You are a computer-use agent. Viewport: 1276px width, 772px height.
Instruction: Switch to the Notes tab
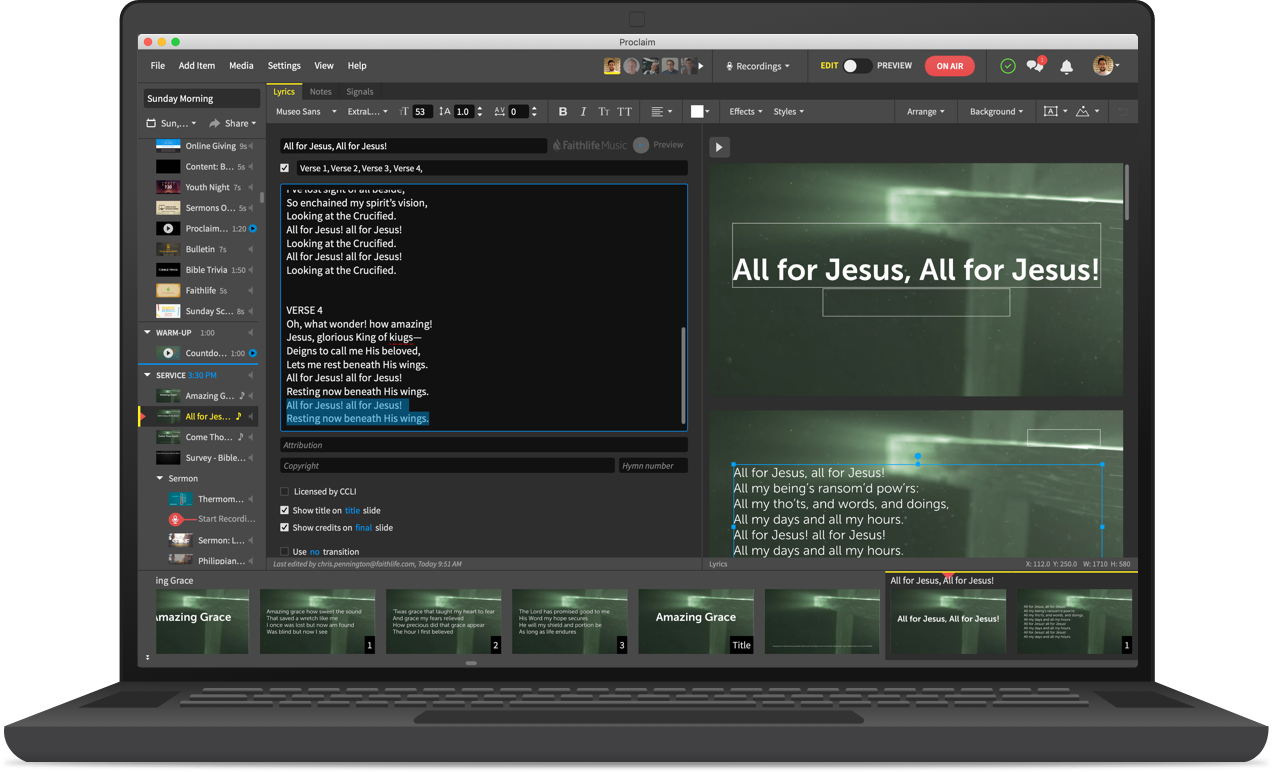click(320, 92)
